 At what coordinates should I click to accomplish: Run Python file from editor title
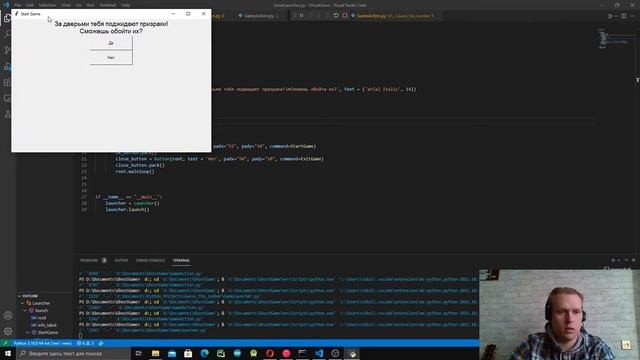tap(610, 16)
